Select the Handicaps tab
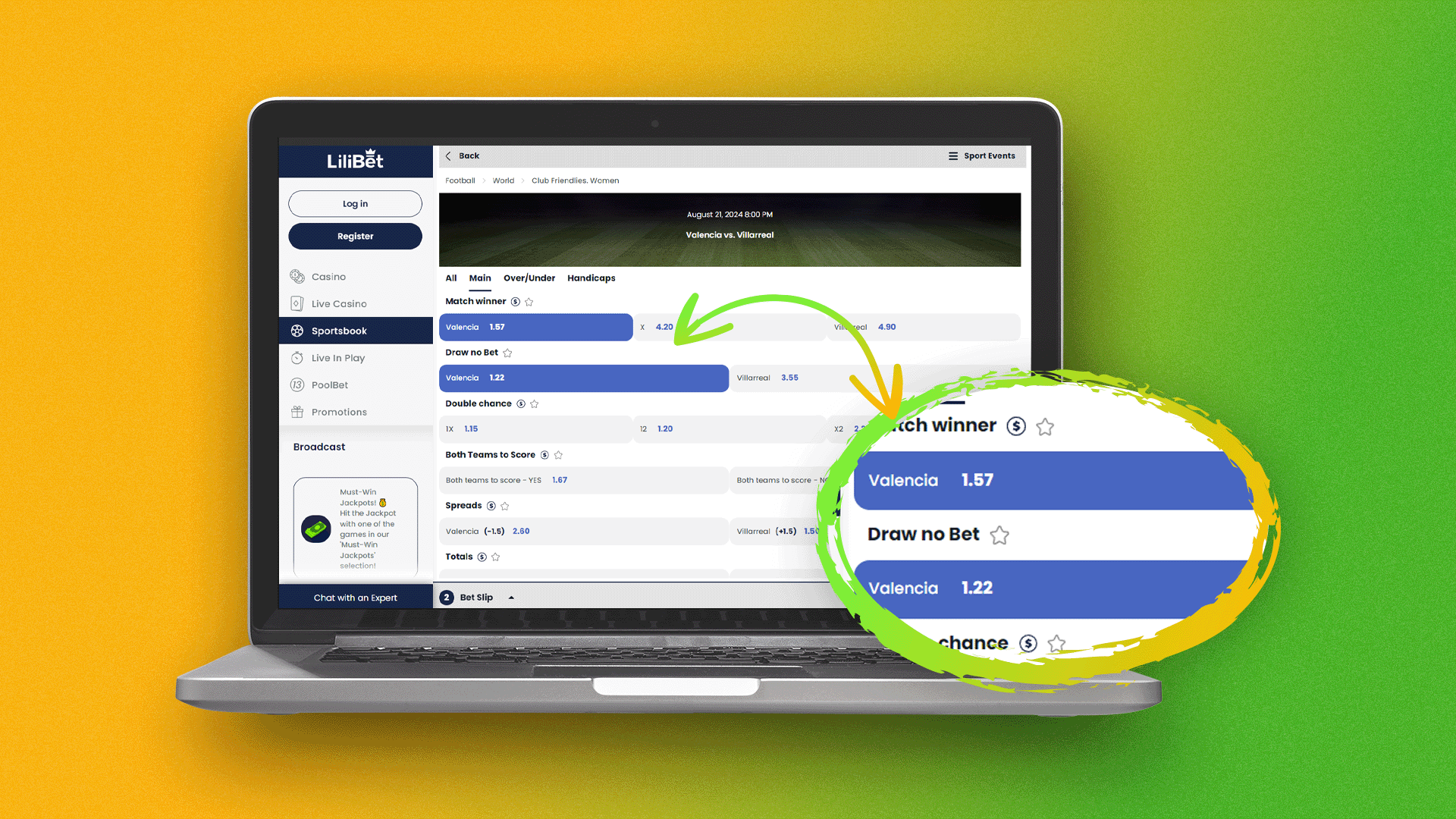The image size is (1456, 819). (x=590, y=278)
